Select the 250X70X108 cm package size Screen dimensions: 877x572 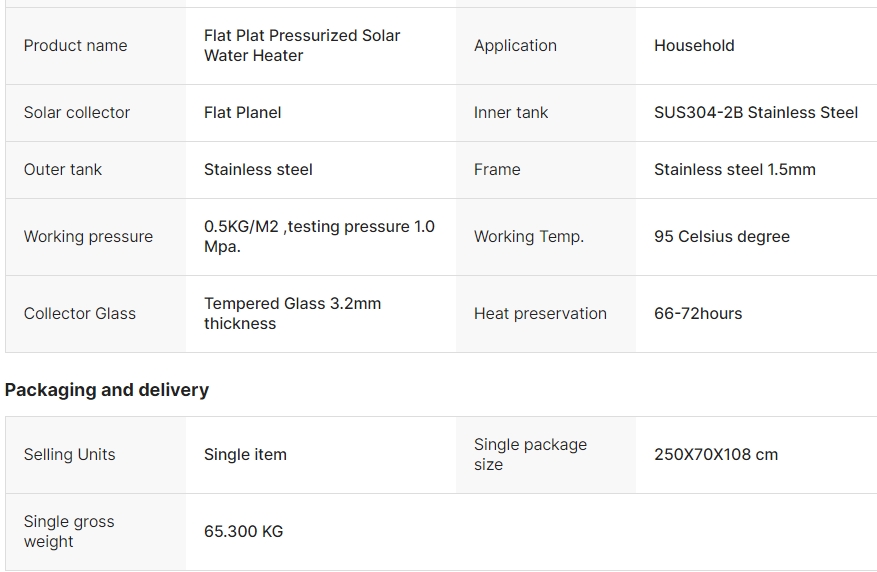(716, 455)
